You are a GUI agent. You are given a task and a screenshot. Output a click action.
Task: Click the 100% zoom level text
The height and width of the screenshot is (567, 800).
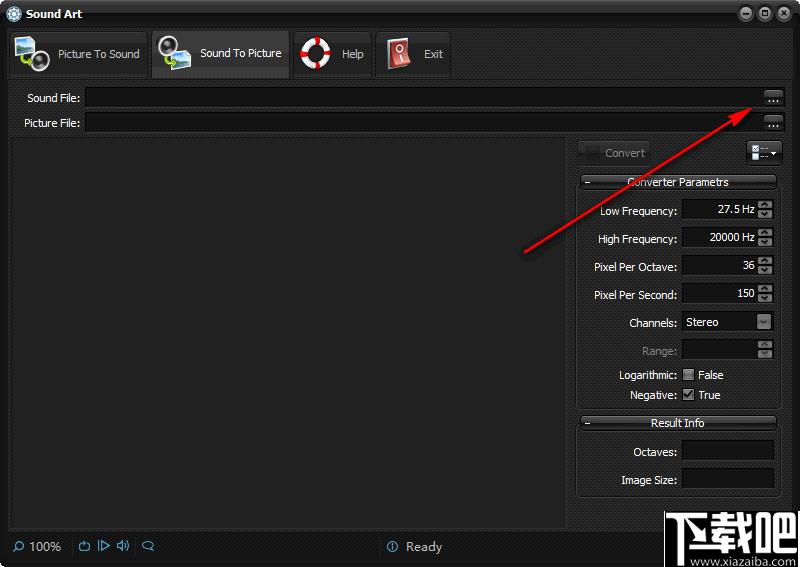(45, 547)
